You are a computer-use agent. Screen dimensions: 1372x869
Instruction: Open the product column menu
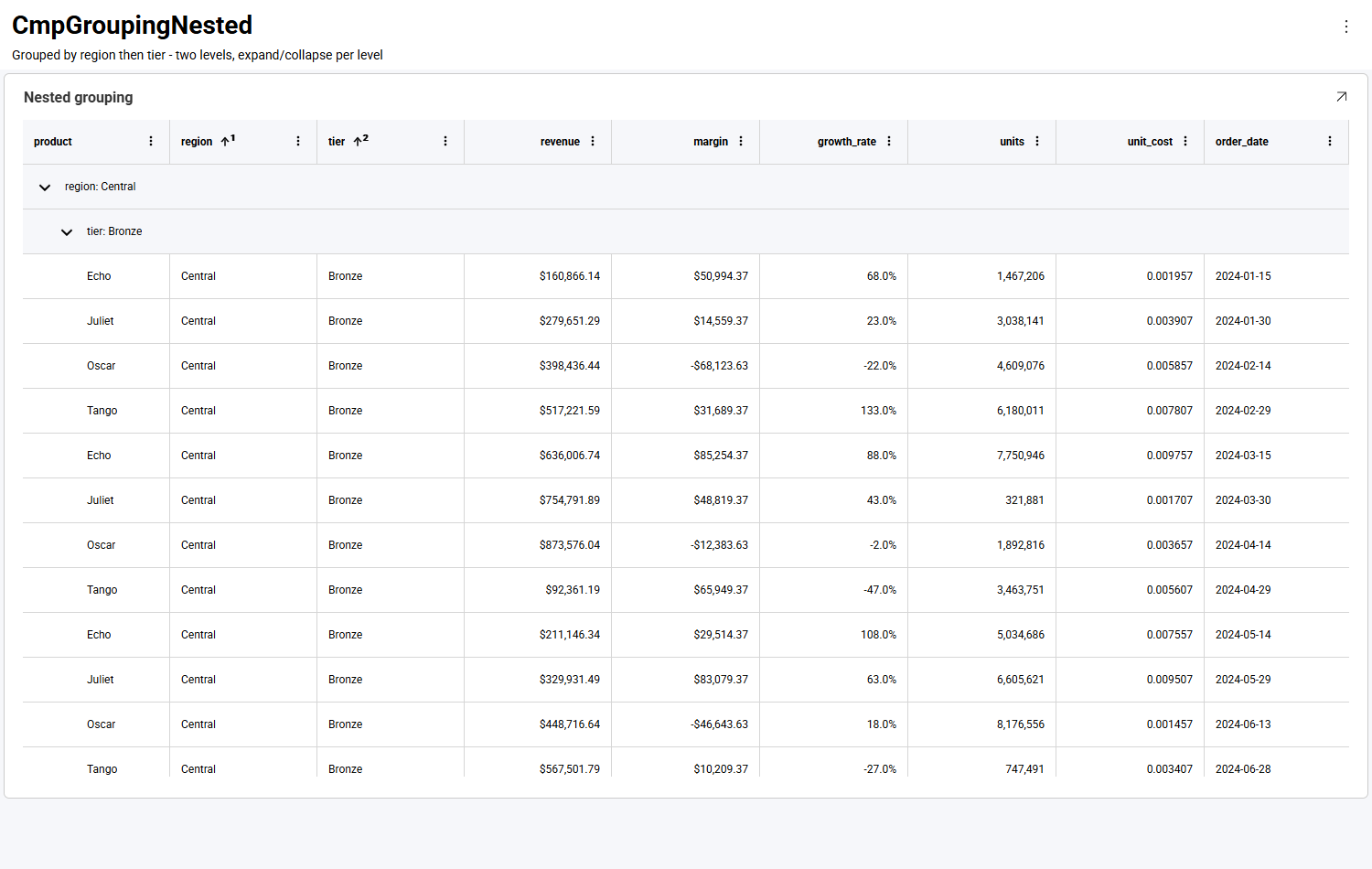151,142
